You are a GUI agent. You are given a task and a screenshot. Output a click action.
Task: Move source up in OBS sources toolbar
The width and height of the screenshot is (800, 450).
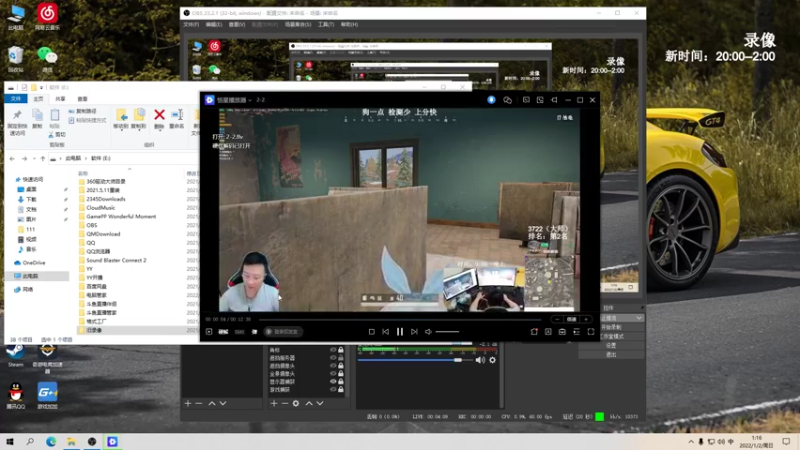pos(309,403)
